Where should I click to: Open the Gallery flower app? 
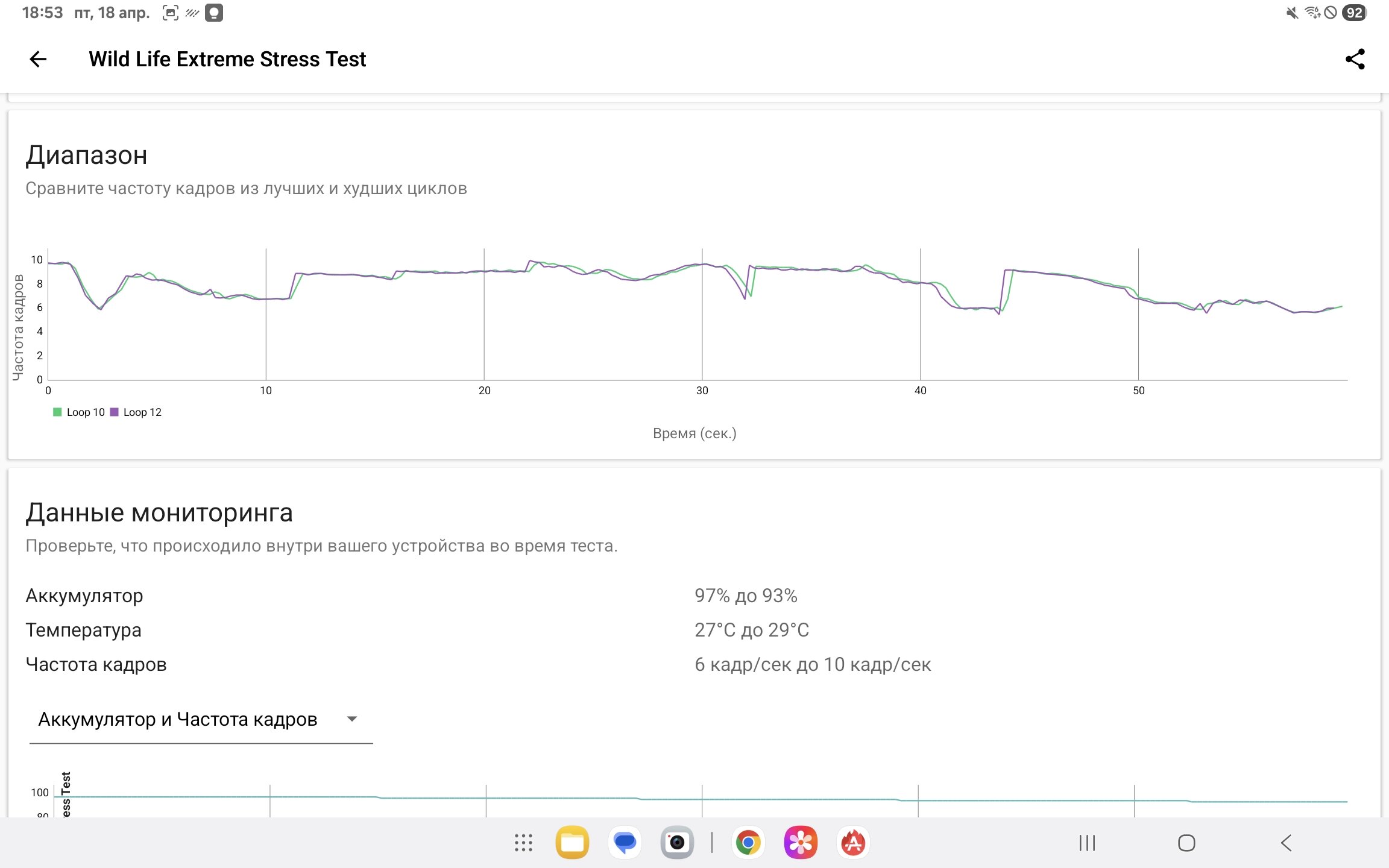tap(800, 843)
